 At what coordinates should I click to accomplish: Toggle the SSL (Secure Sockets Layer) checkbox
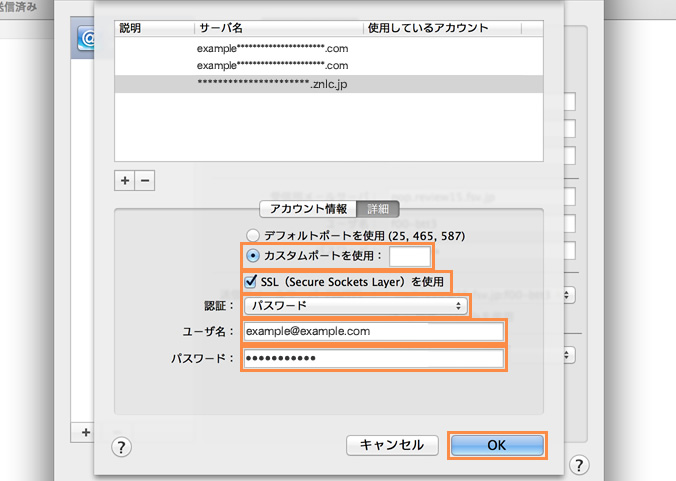click(250, 281)
